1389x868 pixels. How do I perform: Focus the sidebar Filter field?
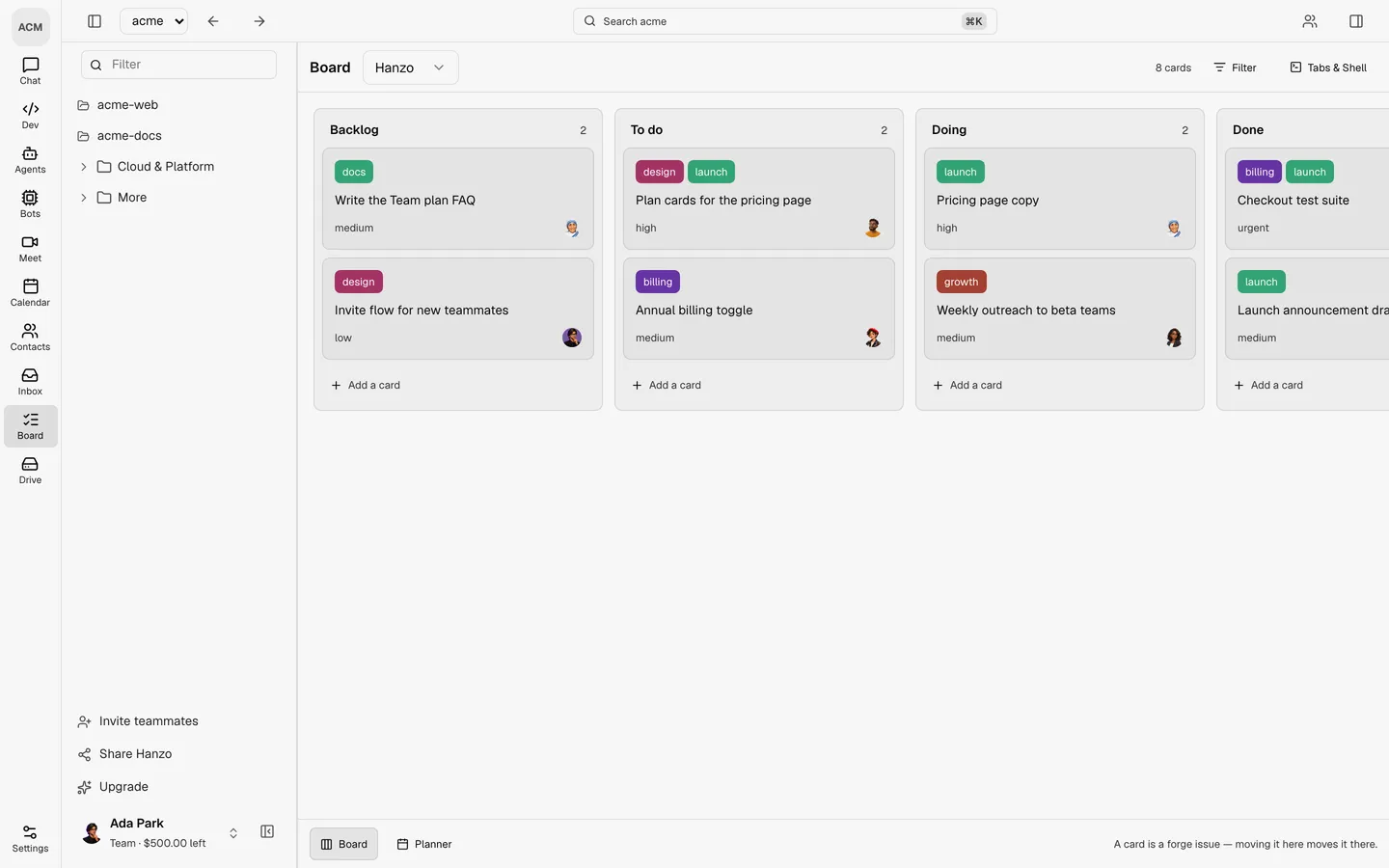[x=178, y=65]
